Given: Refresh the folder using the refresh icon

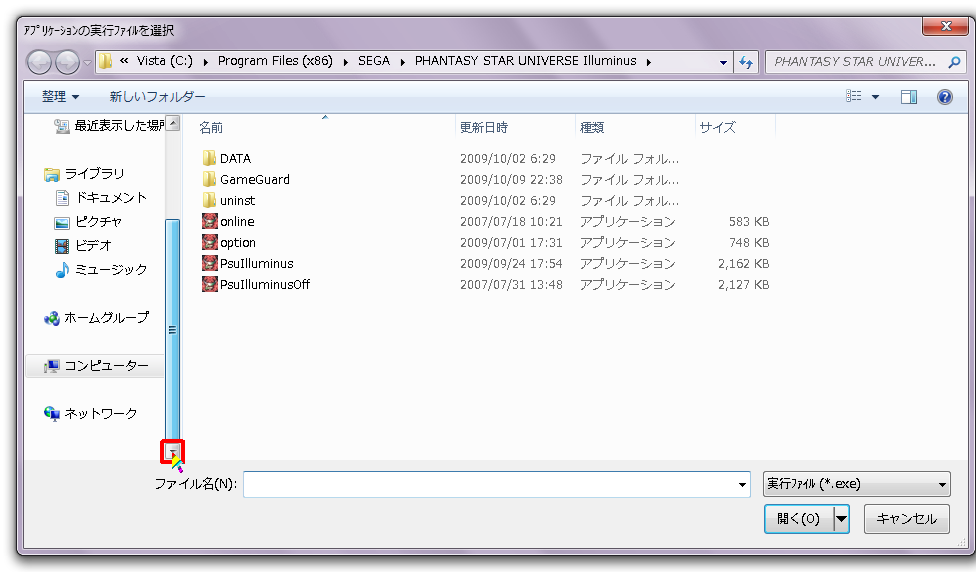Looking at the screenshot, I should tap(746, 62).
